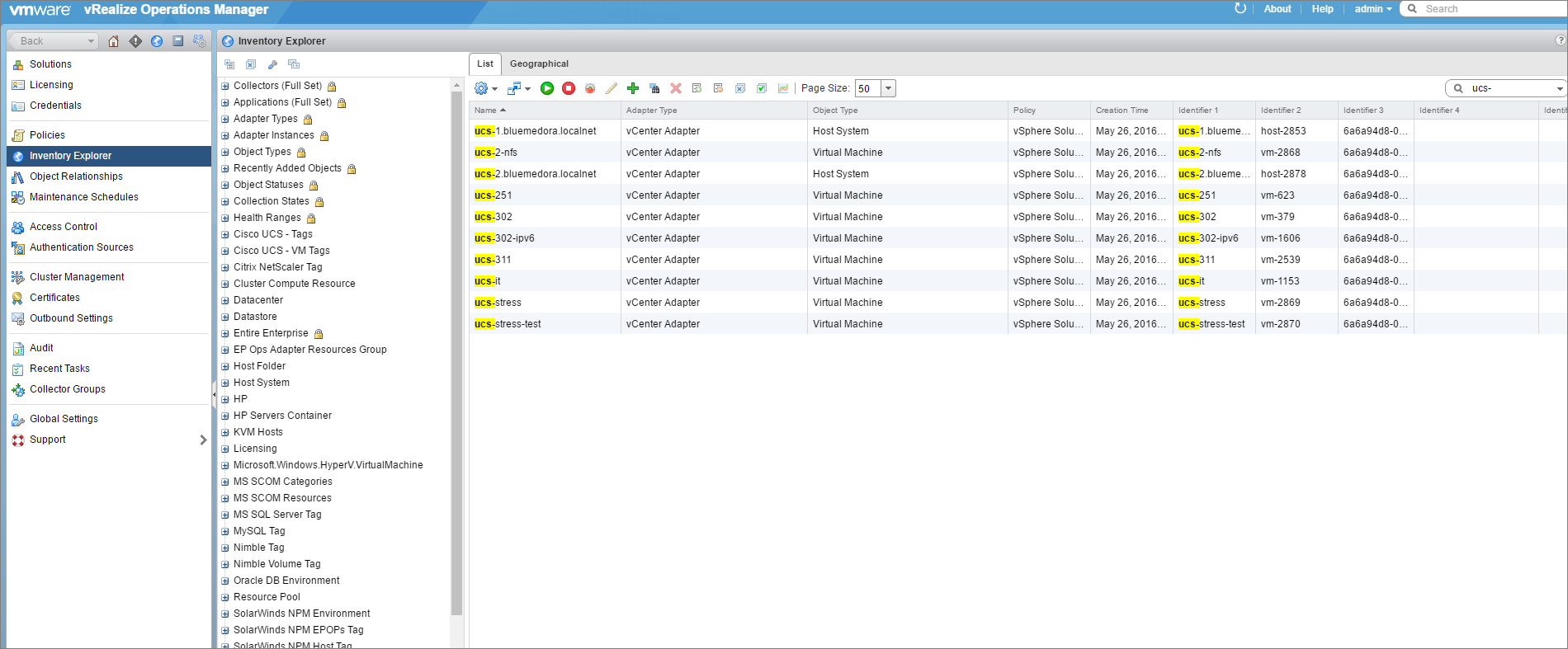1568x649 pixels.
Task: Go to the Home icon in navigation bar
Action: 114,41
